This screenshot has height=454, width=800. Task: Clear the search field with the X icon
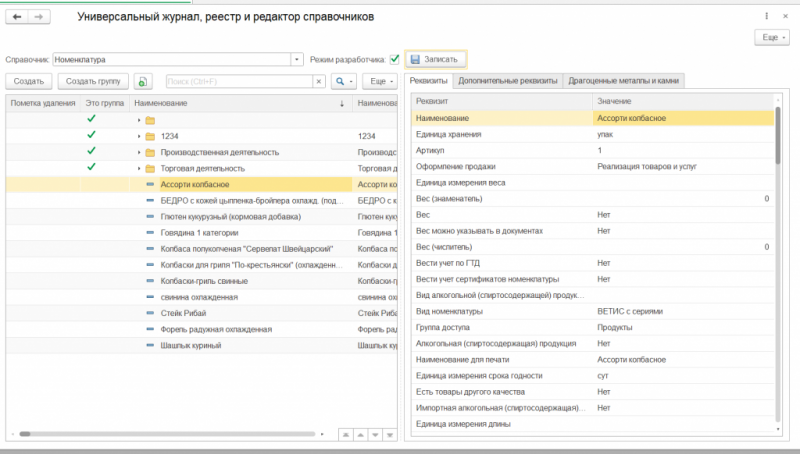[x=319, y=82]
